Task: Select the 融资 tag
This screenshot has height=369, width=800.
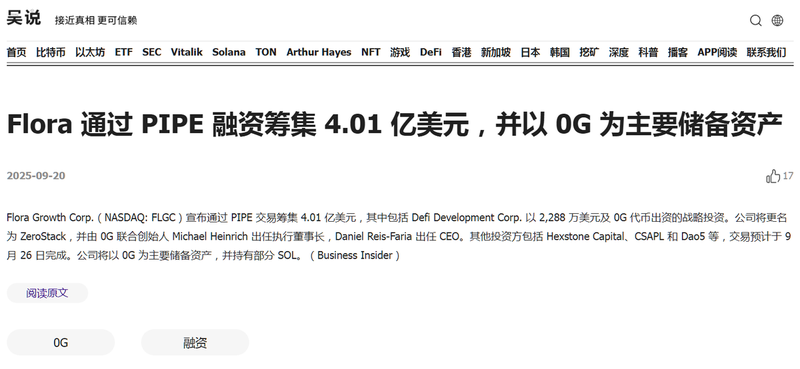Action: tap(195, 342)
